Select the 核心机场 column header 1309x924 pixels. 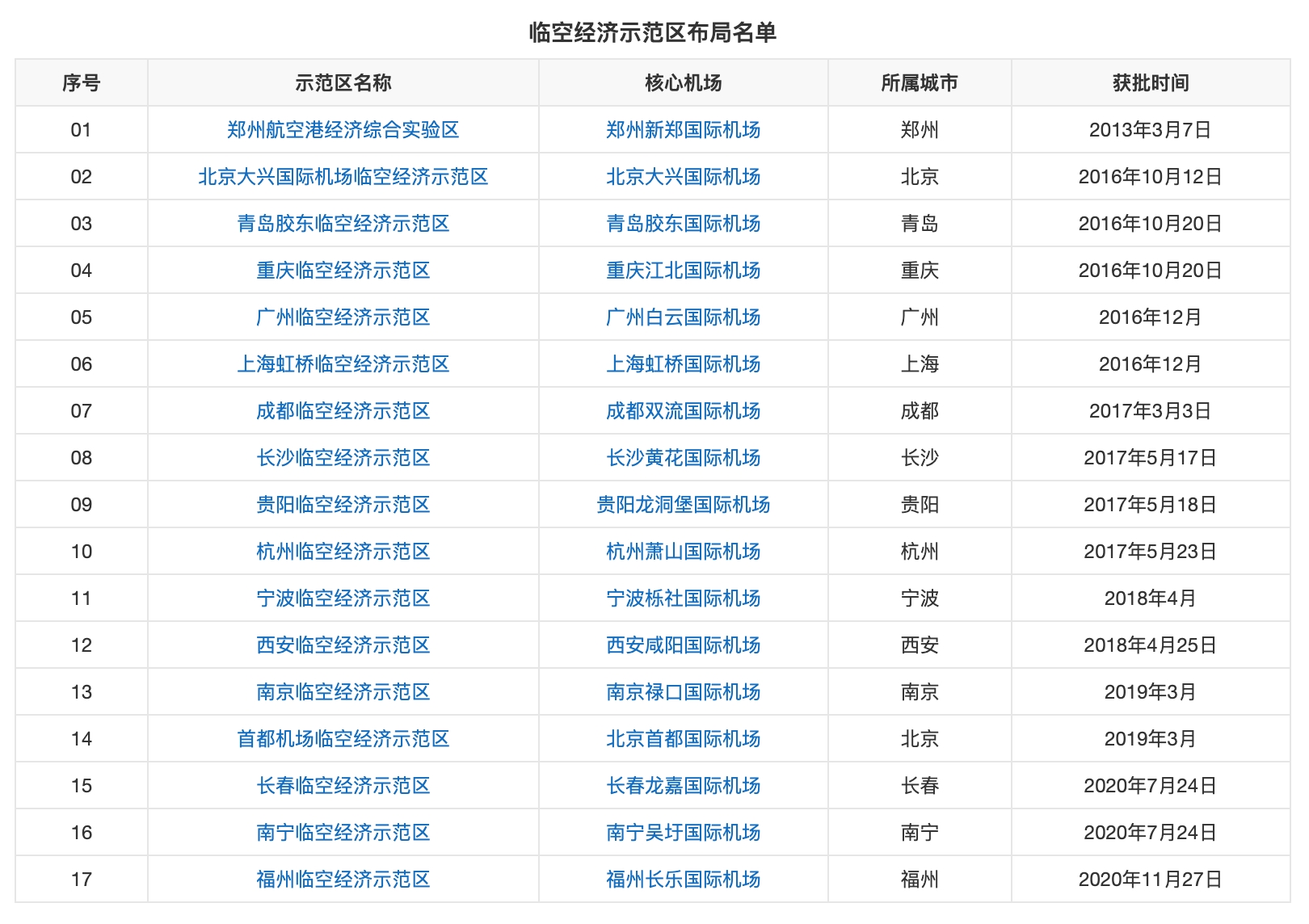point(684,83)
